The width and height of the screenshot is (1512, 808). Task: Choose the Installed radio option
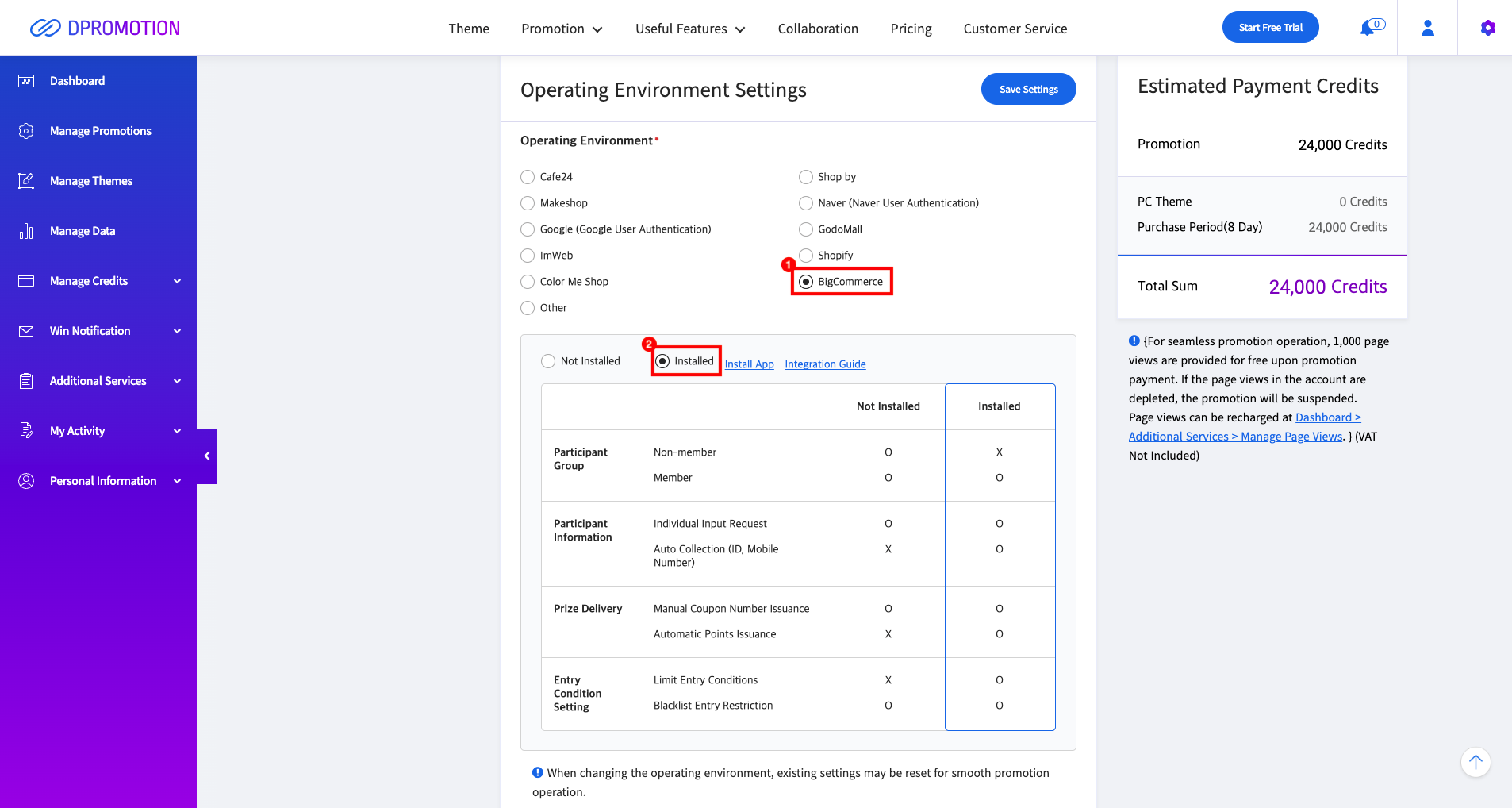click(x=662, y=361)
